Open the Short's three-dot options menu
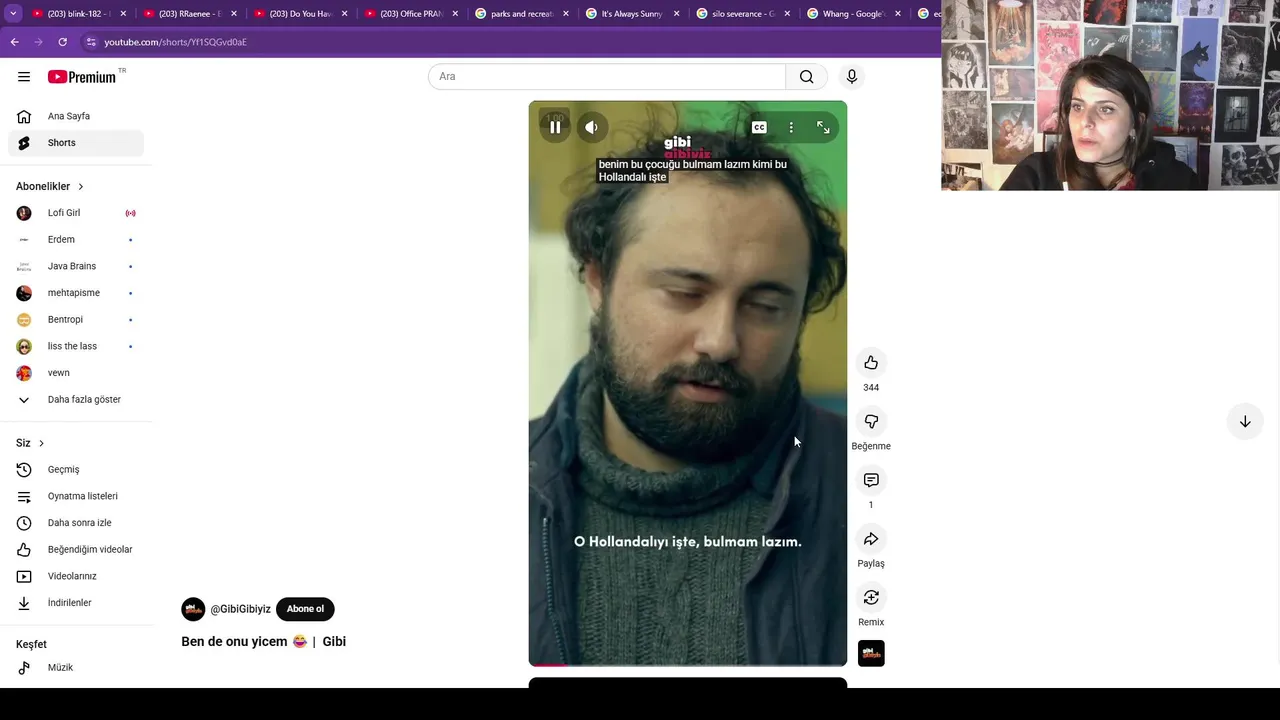The image size is (1280, 720). [x=791, y=127]
